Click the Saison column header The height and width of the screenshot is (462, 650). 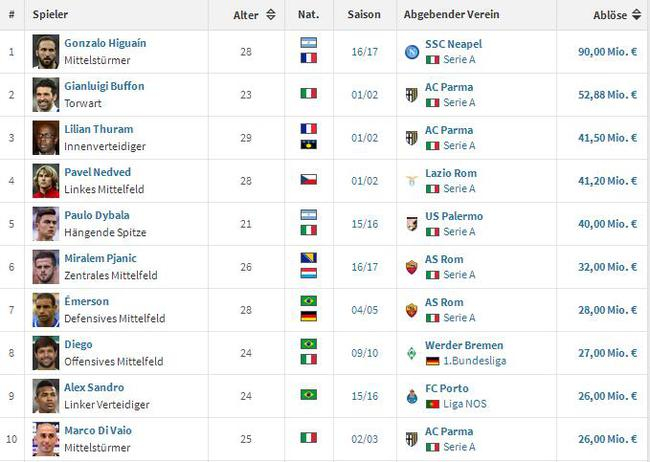coord(363,16)
